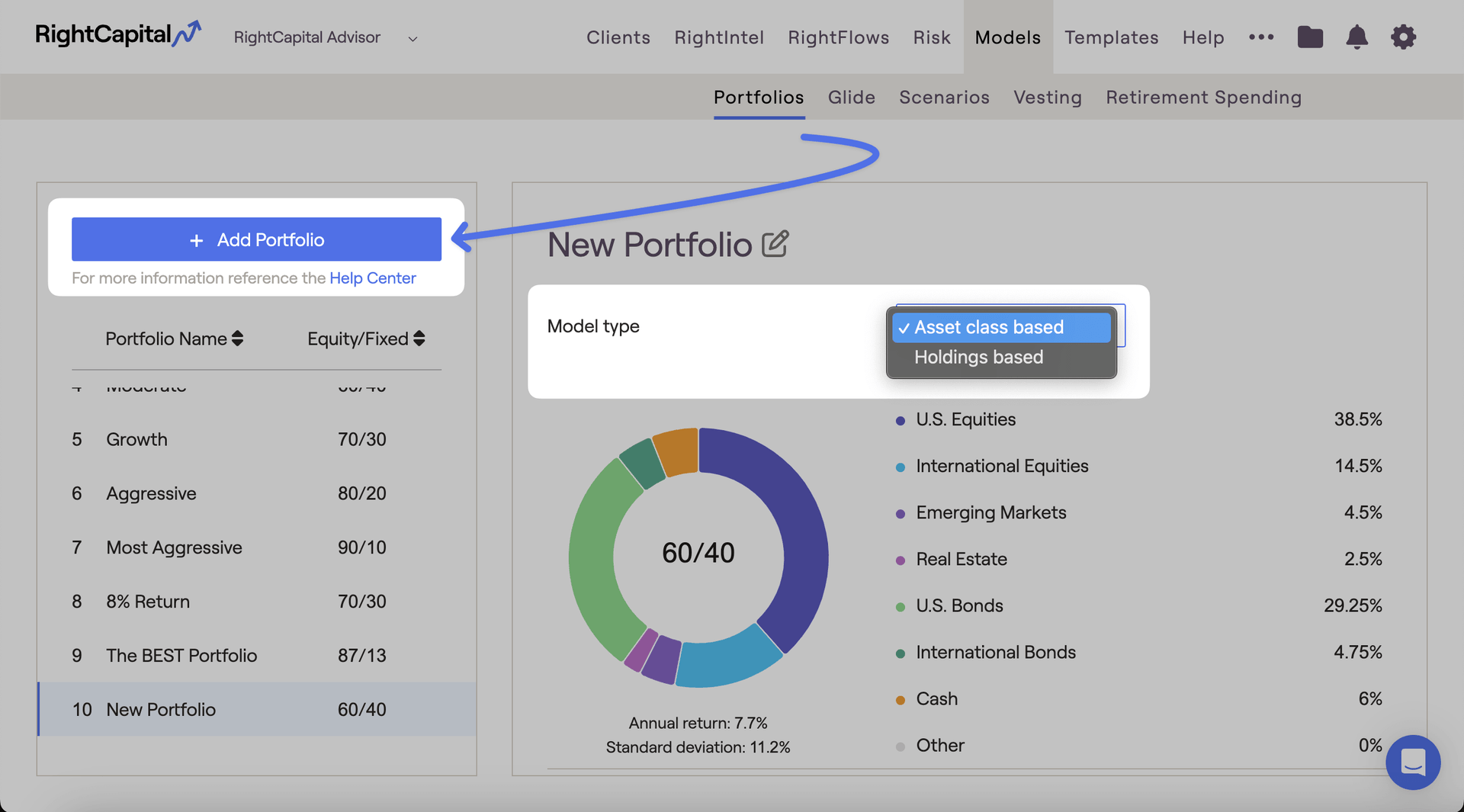This screenshot has width=1464, height=812.
Task: Sort by Equity/Fixed arrows
Action: (x=419, y=339)
